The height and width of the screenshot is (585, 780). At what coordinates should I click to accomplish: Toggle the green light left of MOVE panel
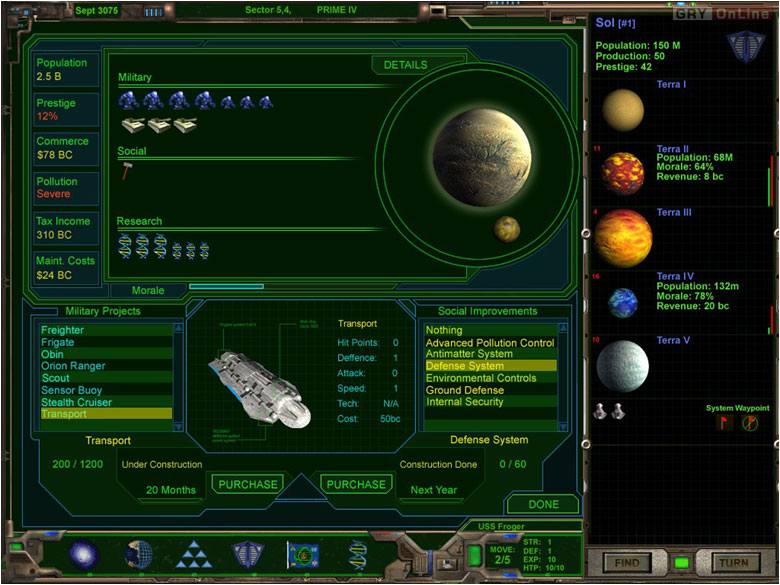pos(474,555)
